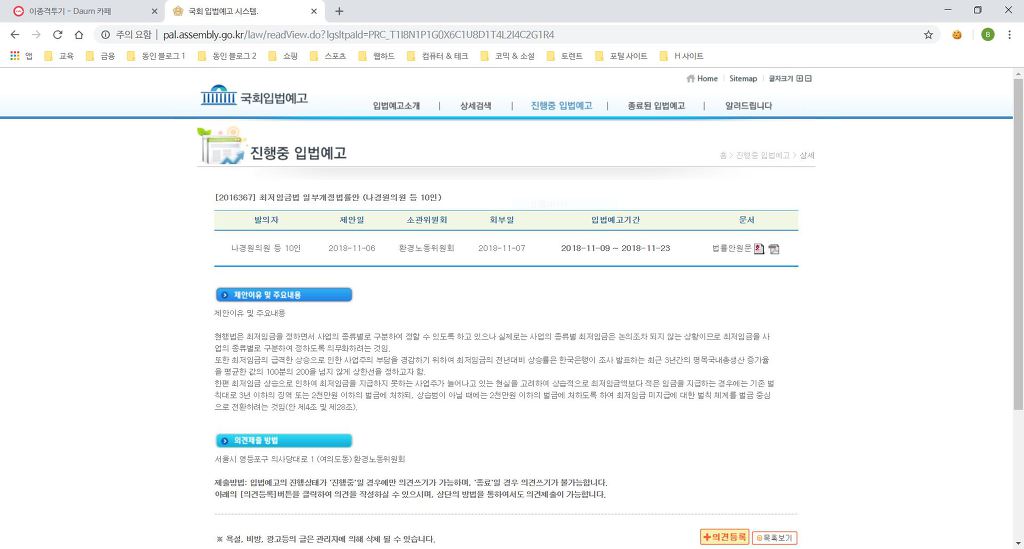
Task: Open the 컴퓨터 & 테크 bookmark folder
Action: (x=438, y=56)
